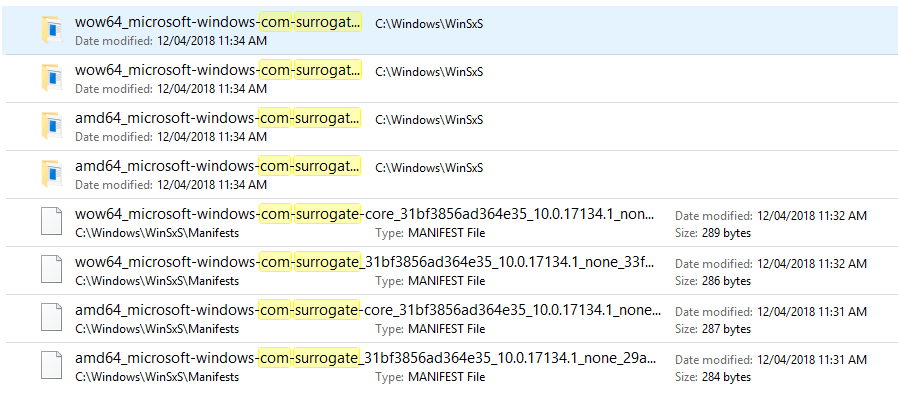Click Date modified 11:31 AM beside 287 bytes
The height and width of the screenshot is (407, 898).
coord(771,312)
